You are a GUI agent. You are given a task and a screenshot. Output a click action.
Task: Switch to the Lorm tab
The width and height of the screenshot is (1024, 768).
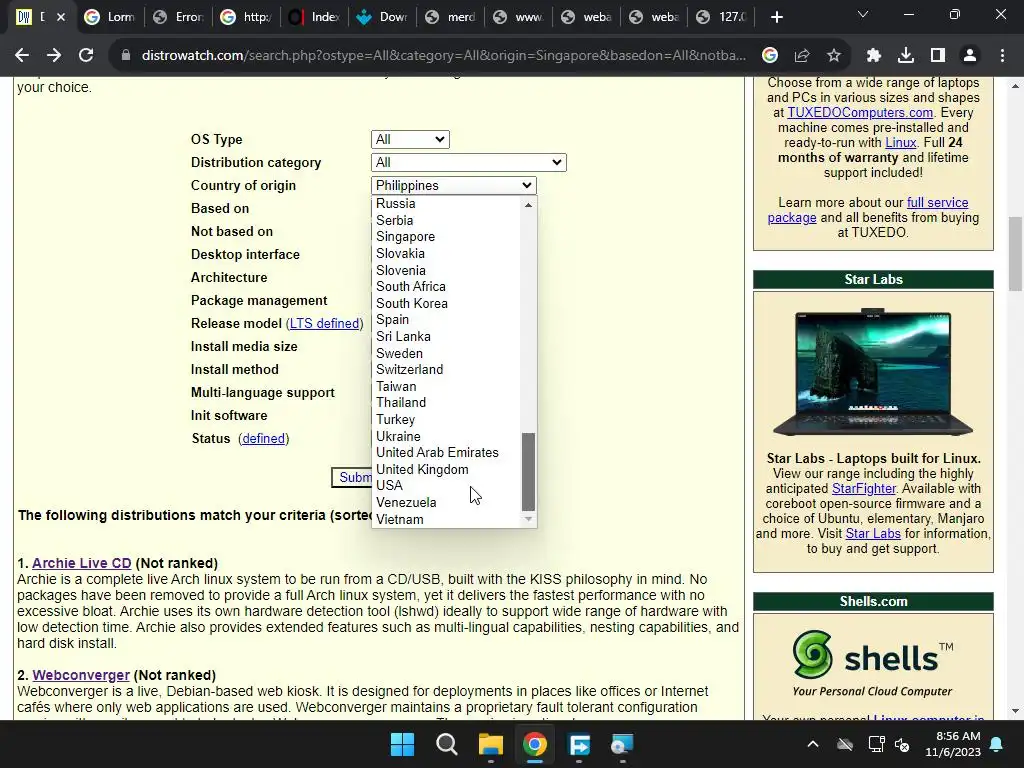[110, 17]
